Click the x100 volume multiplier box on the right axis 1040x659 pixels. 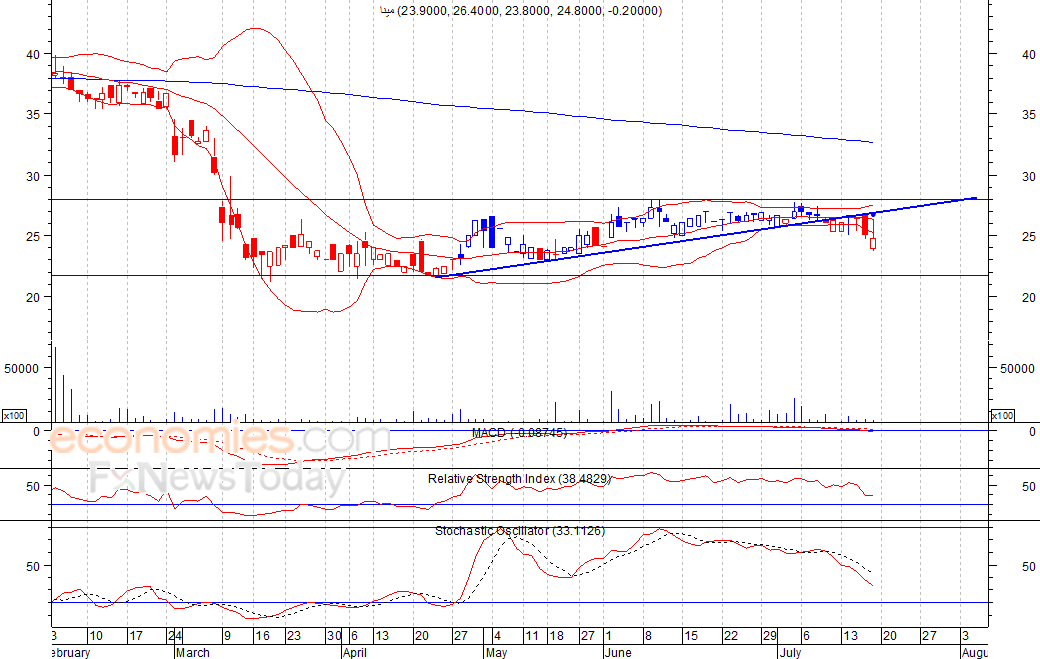1002,416
